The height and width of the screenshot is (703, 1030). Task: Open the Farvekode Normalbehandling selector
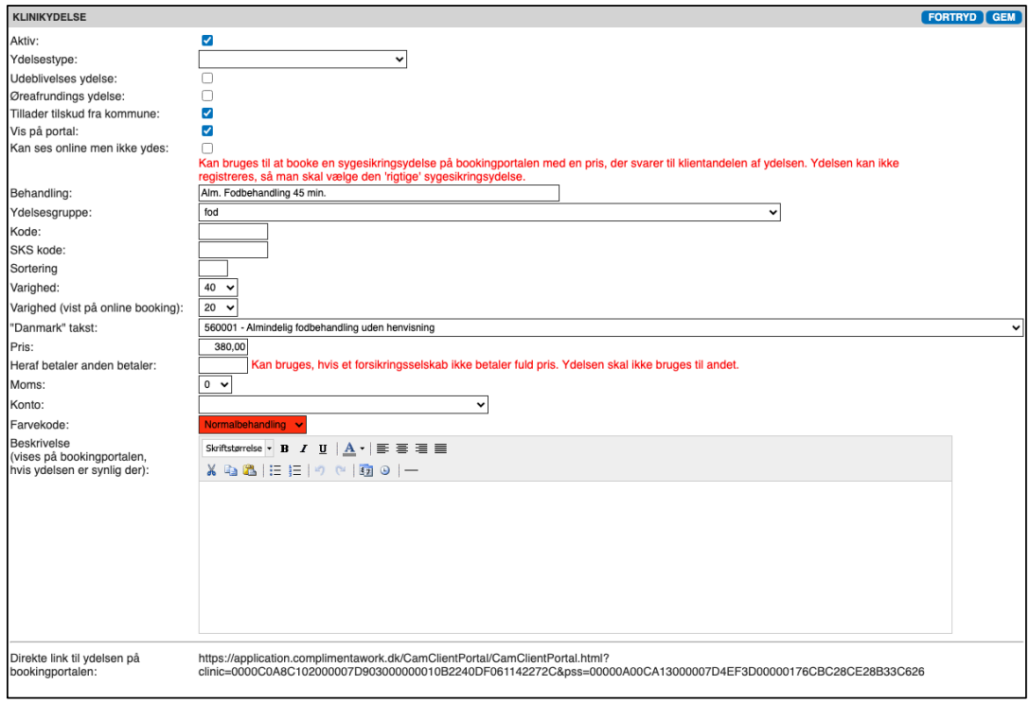click(x=253, y=425)
